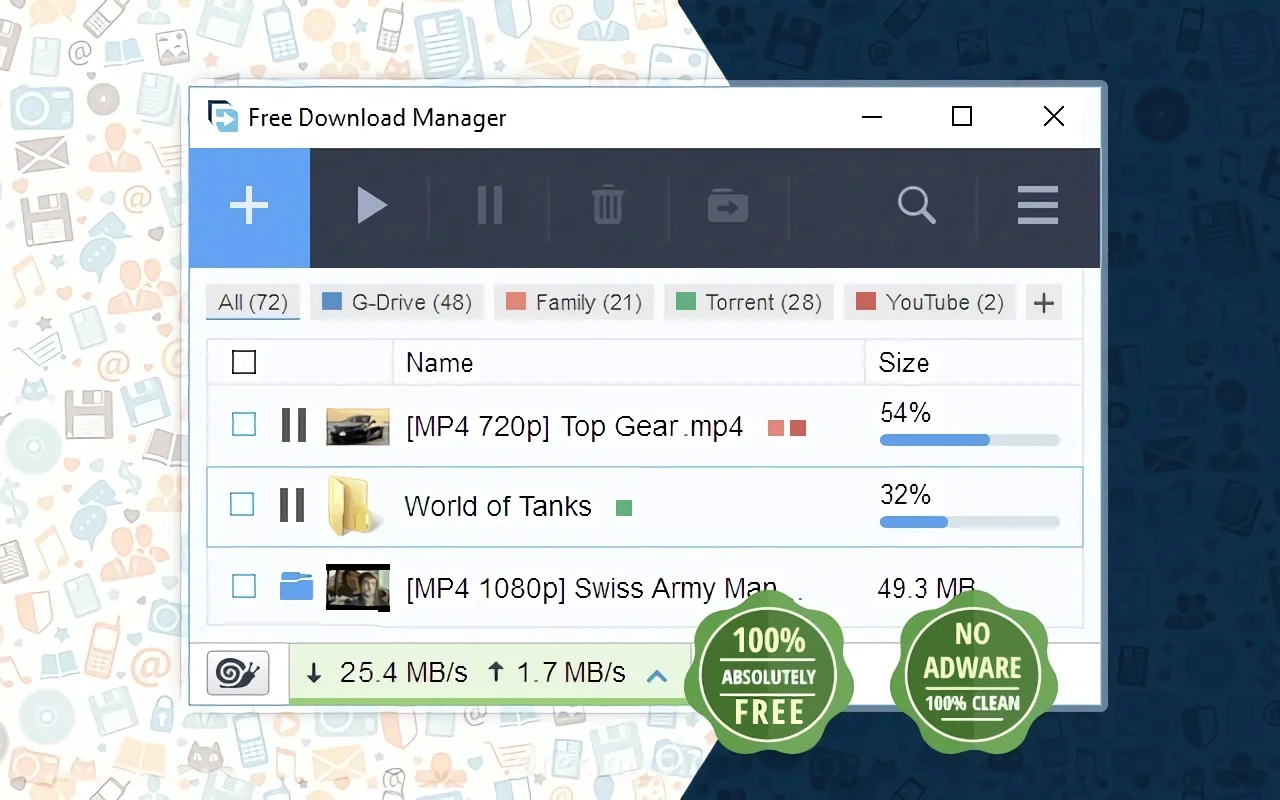
Task: Collapse the speed statistics panel chevron
Action: (x=657, y=675)
